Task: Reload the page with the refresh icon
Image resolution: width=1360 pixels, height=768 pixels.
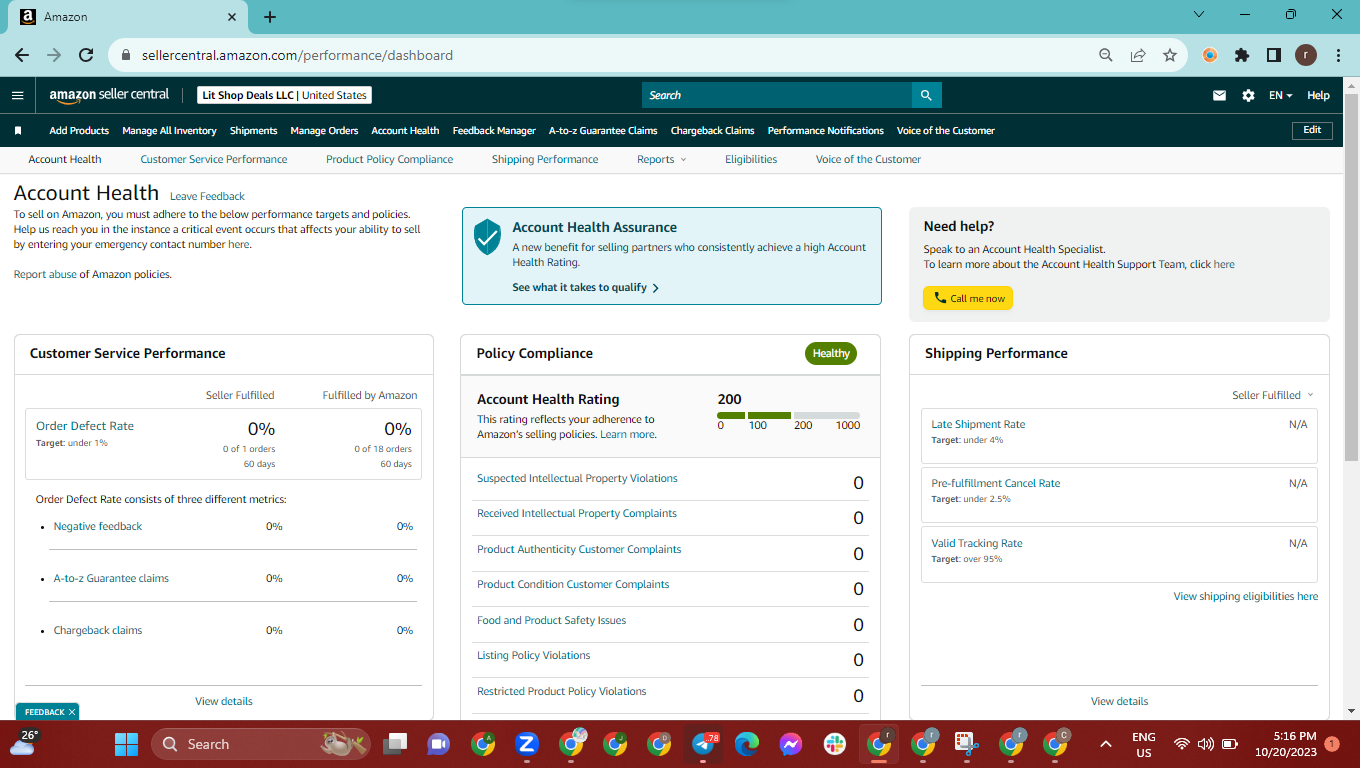Action: click(x=86, y=55)
